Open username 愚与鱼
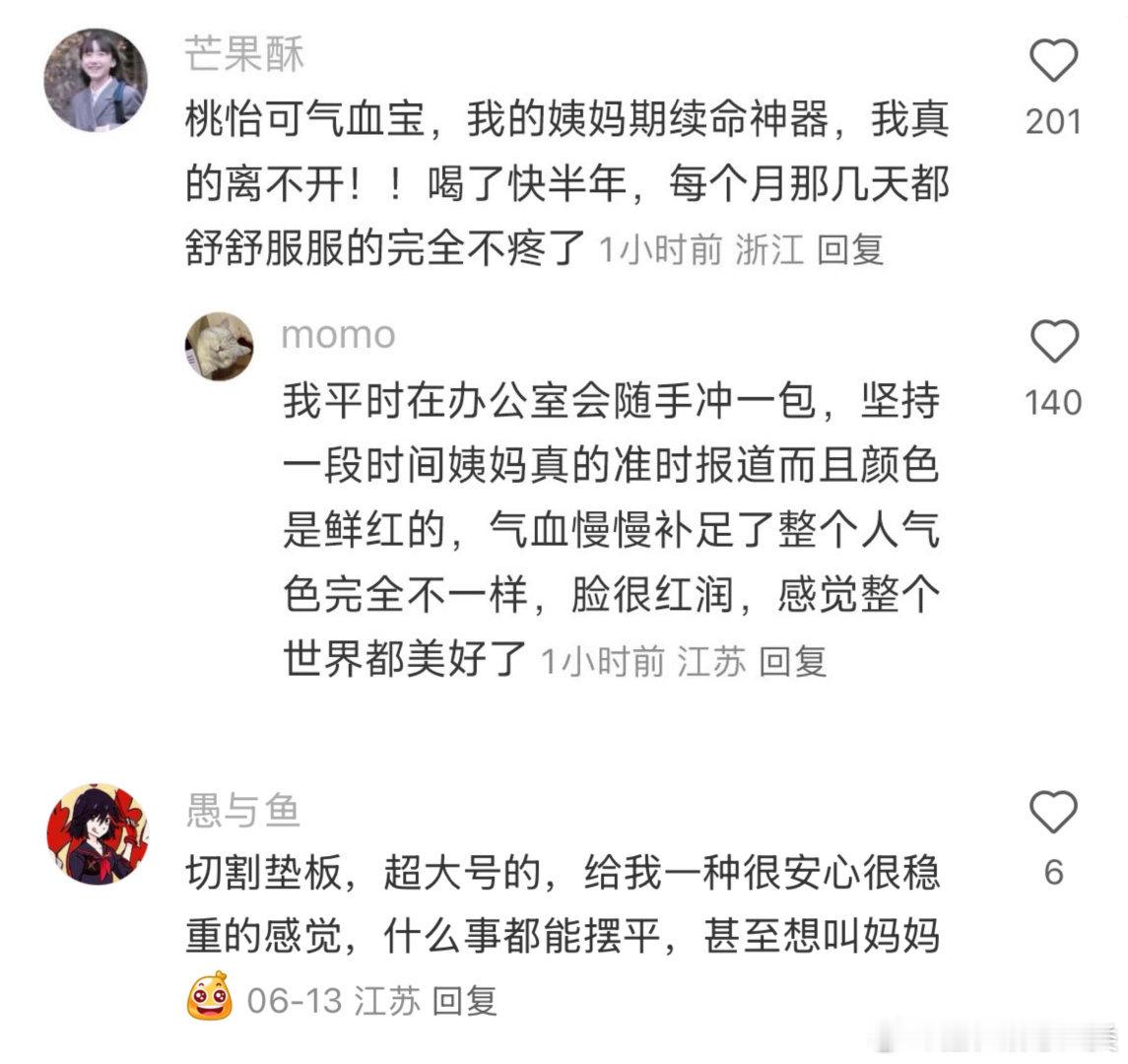Screen dimensions: 1128x1064 243,810
